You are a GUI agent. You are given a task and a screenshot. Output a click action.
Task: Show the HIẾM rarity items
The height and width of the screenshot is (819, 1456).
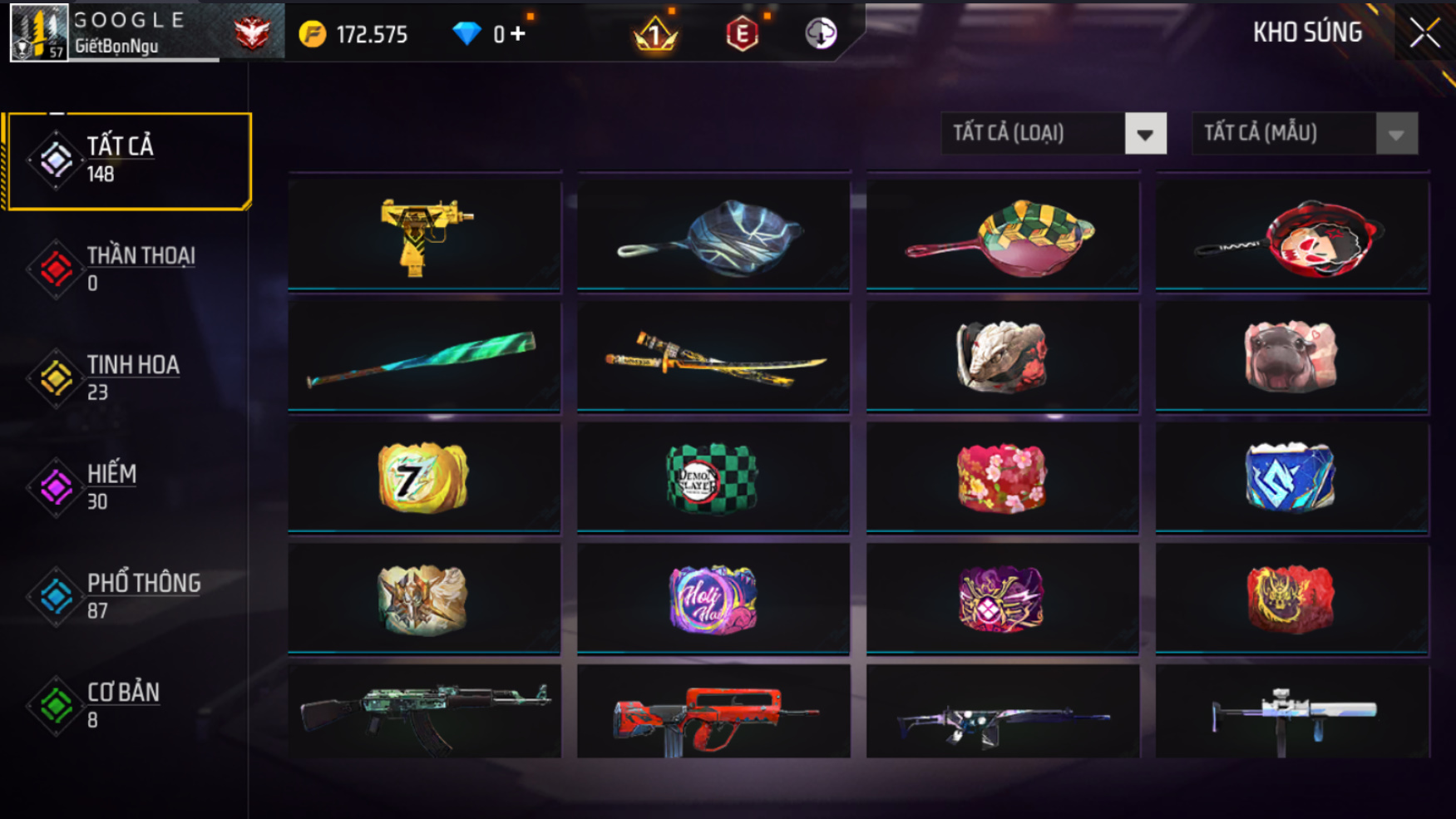pyautogui.click(x=126, y=487)
